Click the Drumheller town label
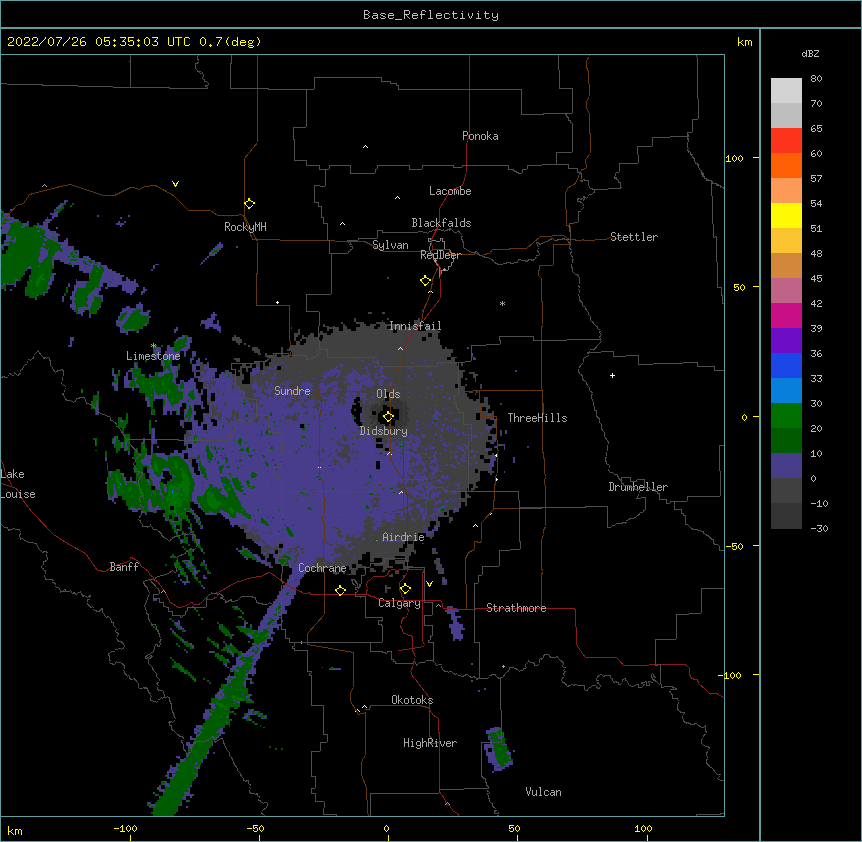Image resolution: width=862 pixels, height=842 pixels. (x=638, y=487)
